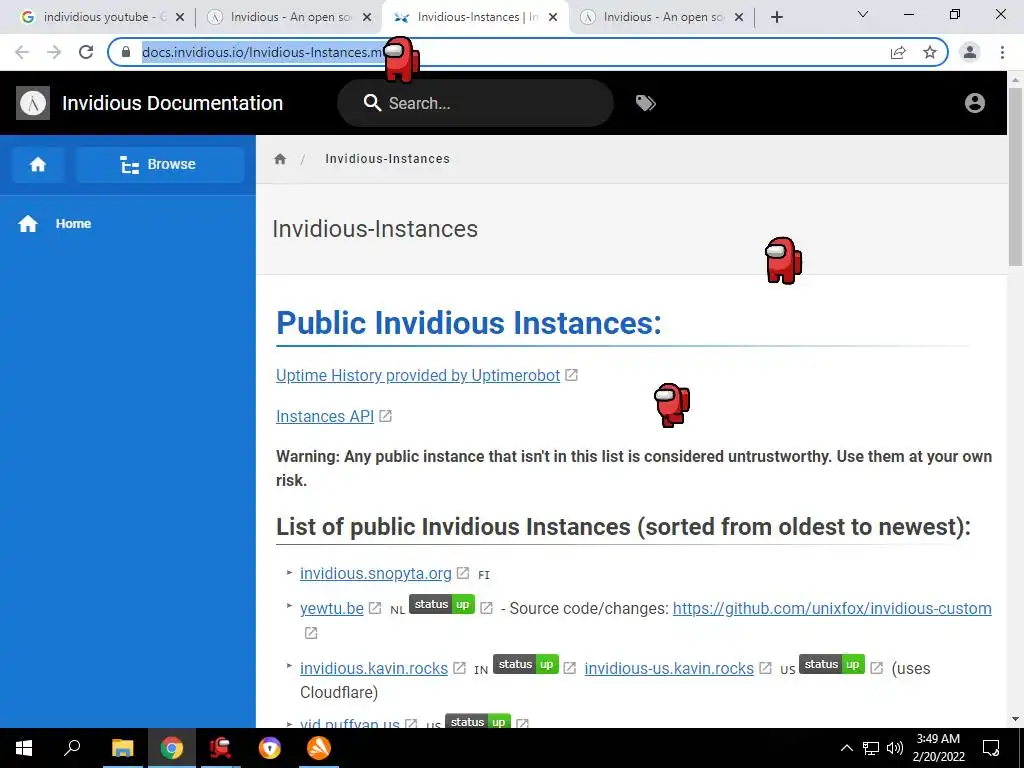Open the tab search chevron in the title bar
Viewport: 1024px width, 768px height.
click(x=863, y=14)
